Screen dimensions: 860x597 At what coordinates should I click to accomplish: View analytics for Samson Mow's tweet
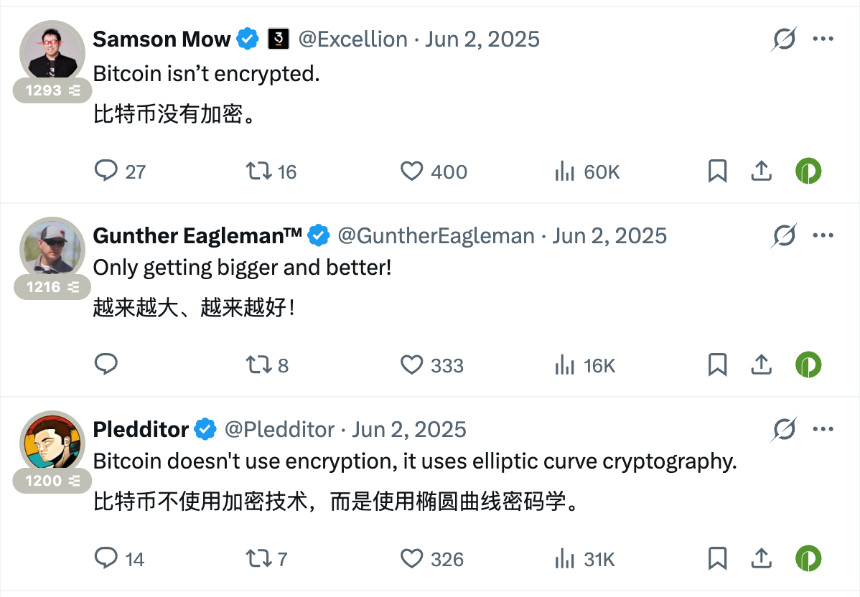[x=570, y=171]
